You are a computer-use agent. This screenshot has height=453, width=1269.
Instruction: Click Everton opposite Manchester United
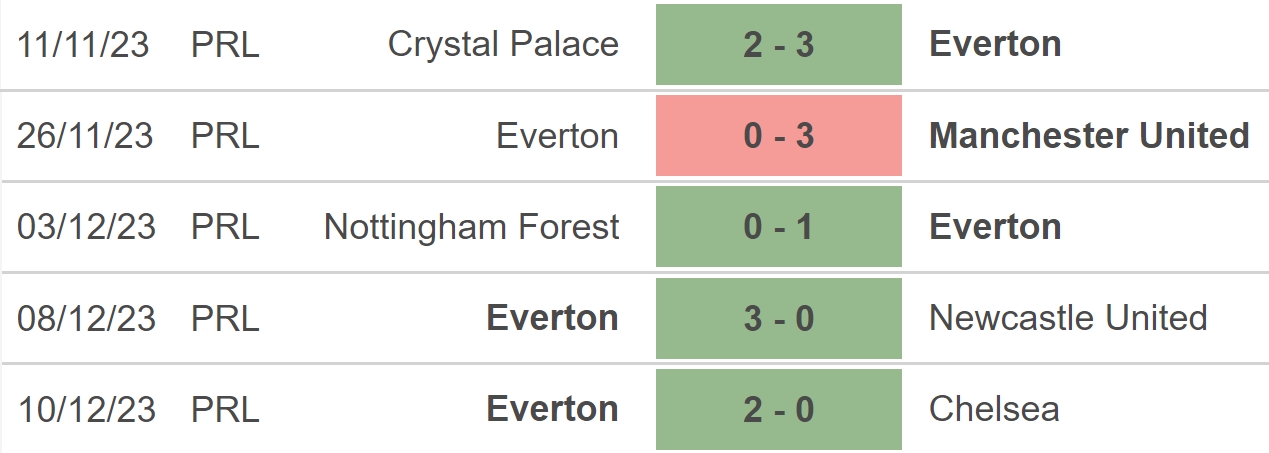click(x=557, y=136)
